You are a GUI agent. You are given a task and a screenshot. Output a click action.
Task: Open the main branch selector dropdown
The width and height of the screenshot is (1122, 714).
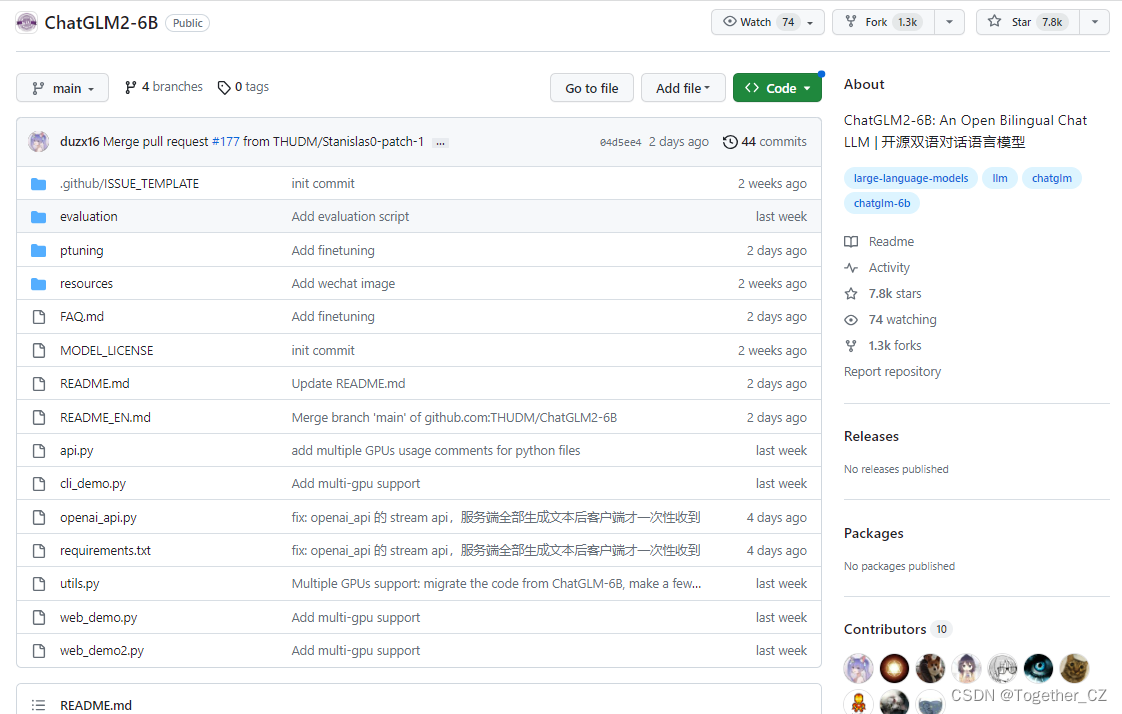62,88
